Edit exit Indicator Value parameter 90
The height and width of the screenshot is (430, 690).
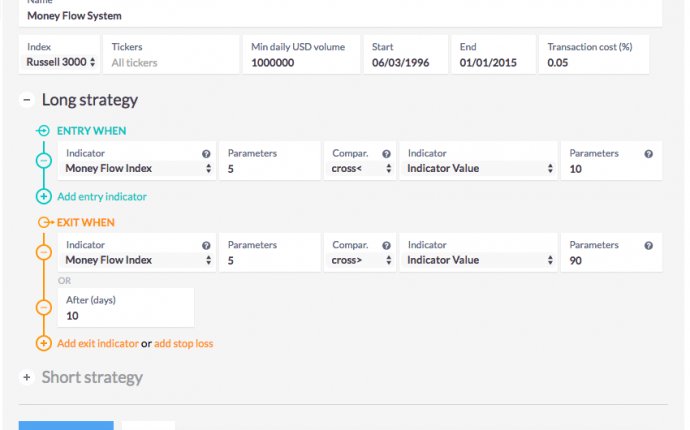pos(611,253)
